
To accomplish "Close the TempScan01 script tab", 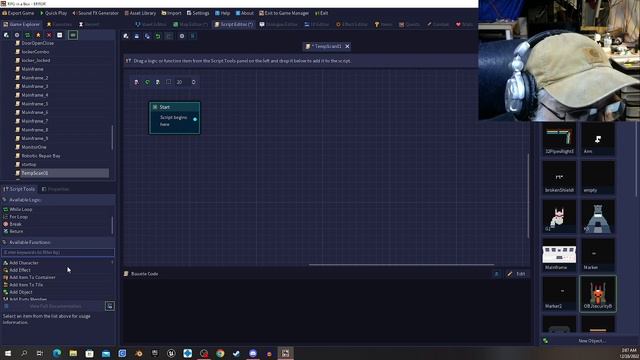I will point(347,47).
